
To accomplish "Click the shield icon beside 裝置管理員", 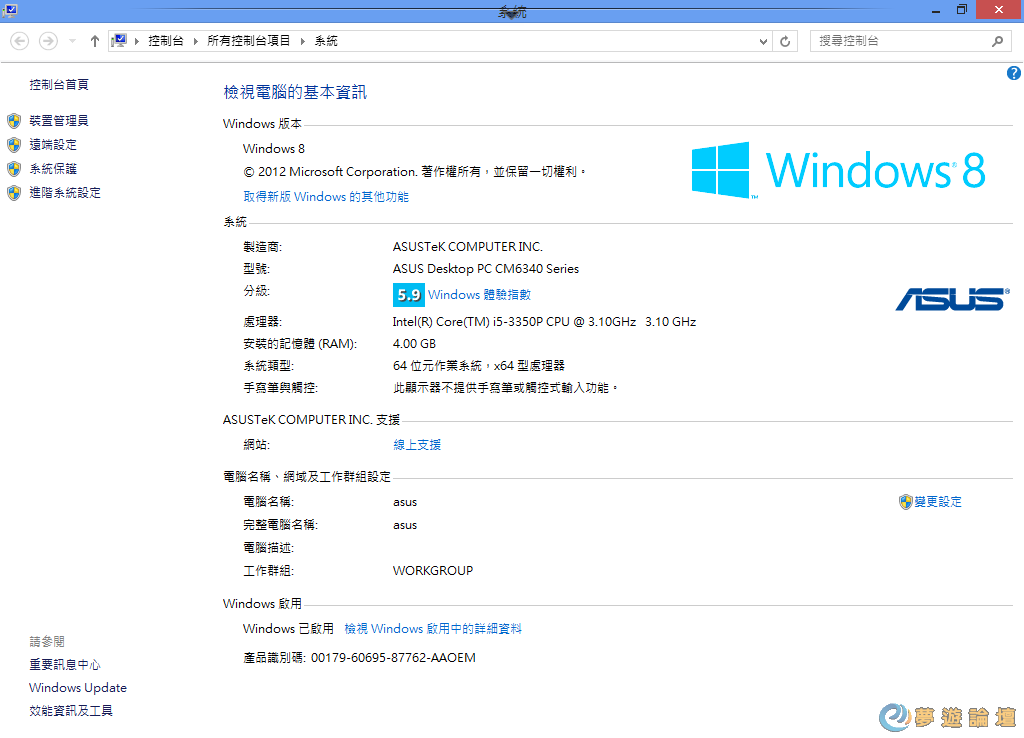I will click(14, 121).
